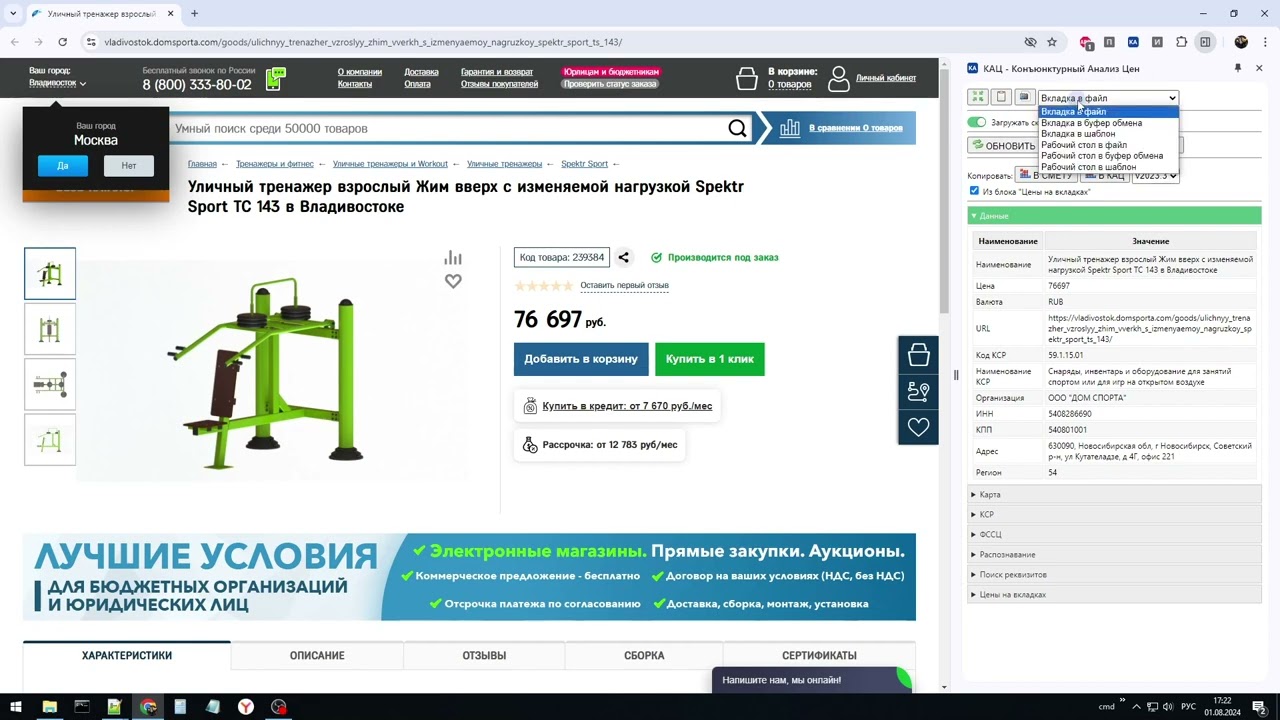1280x720 pixels.
Task: Open the command prompt from the taskbar
Action: click(82, 707)
